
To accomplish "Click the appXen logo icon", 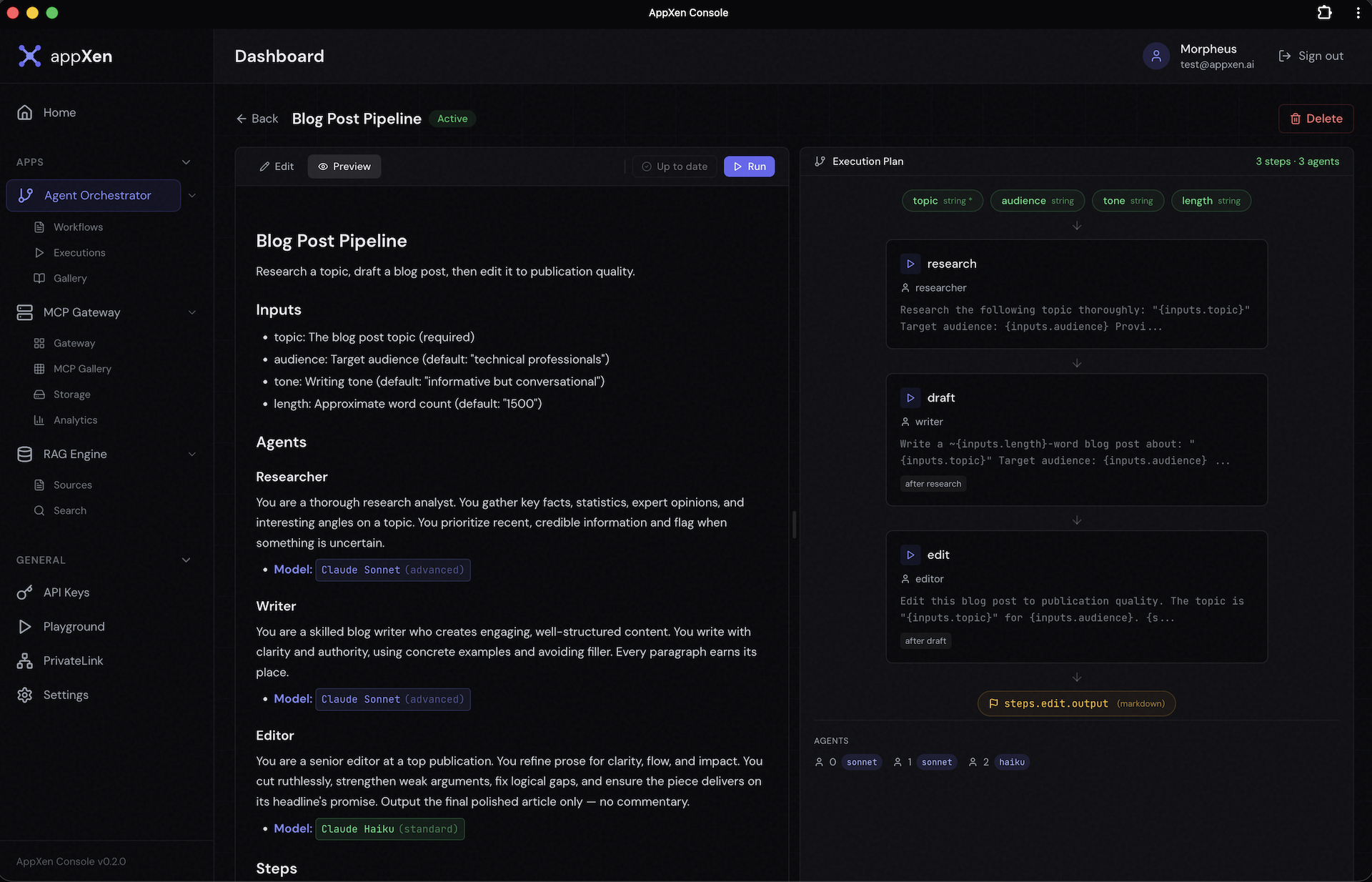I will tap(29, 56).
